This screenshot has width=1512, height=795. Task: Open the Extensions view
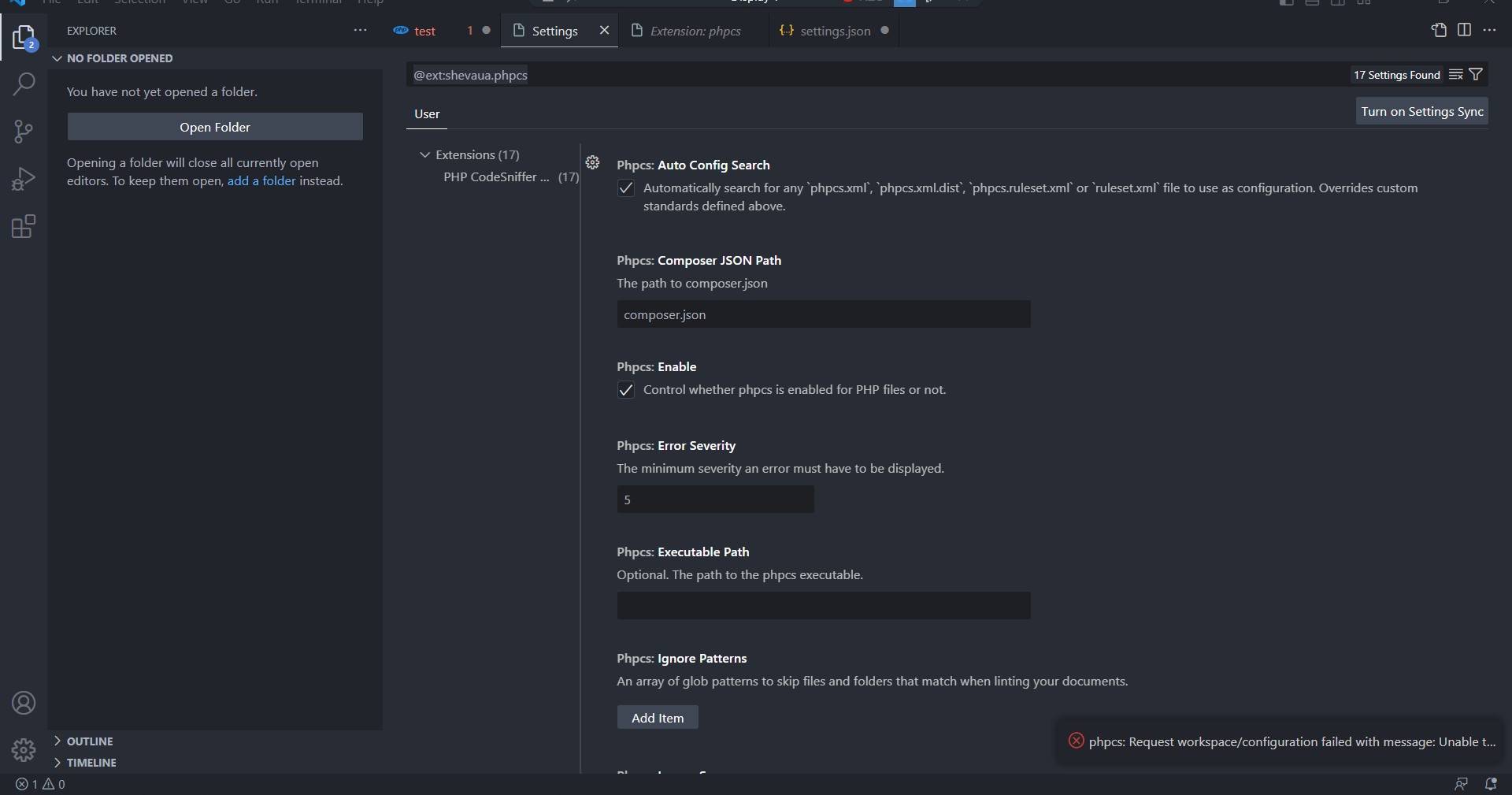point(24,227)
